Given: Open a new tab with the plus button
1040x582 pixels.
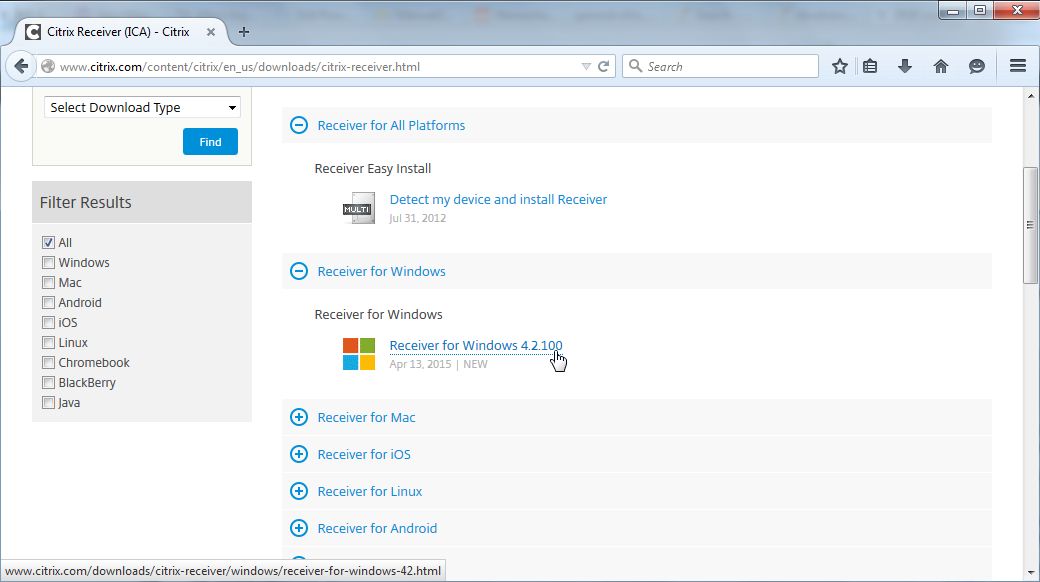Looking at the screenshot, I should (x=244, y=31).
